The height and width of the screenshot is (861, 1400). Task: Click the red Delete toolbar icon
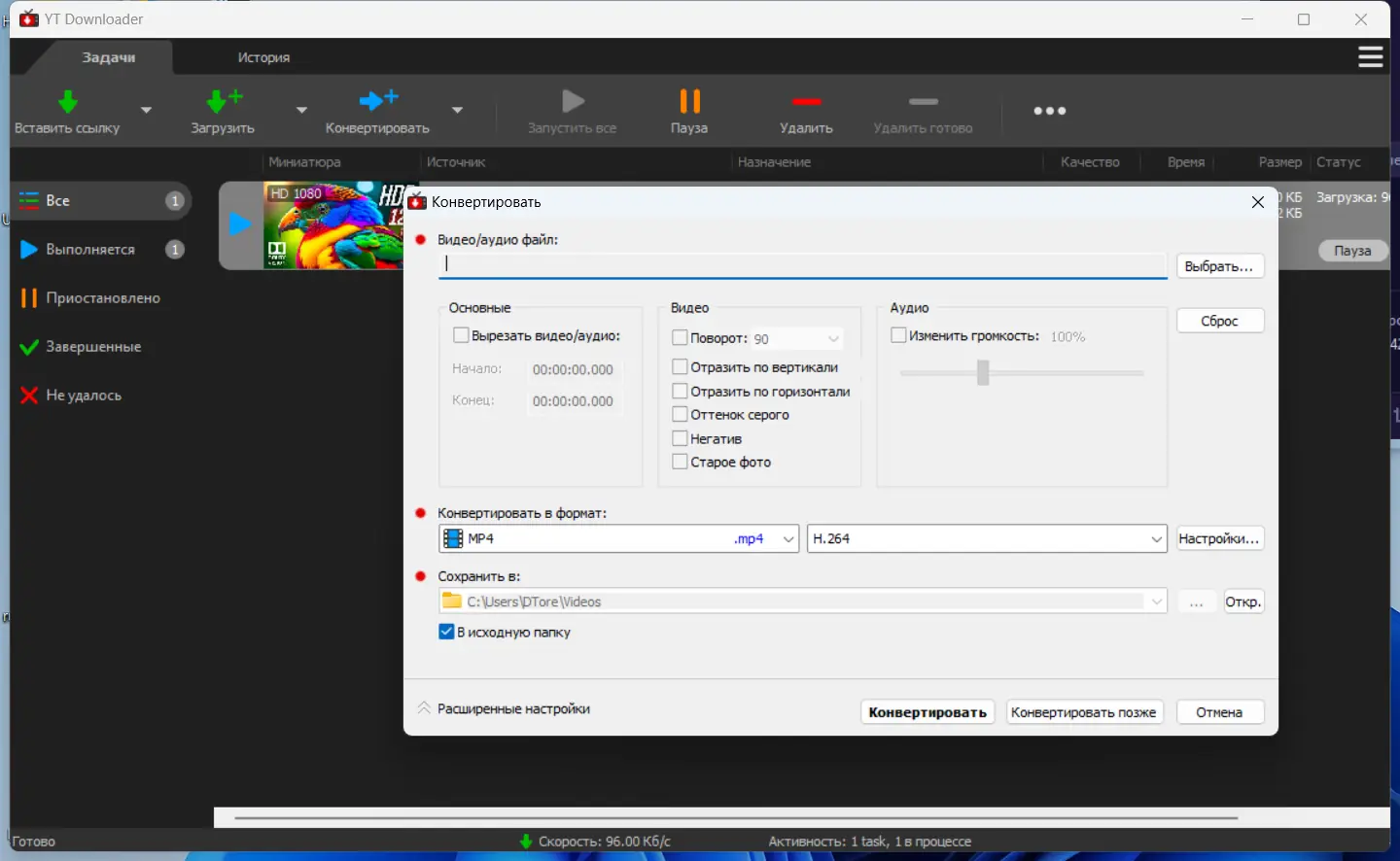(806, 101)
